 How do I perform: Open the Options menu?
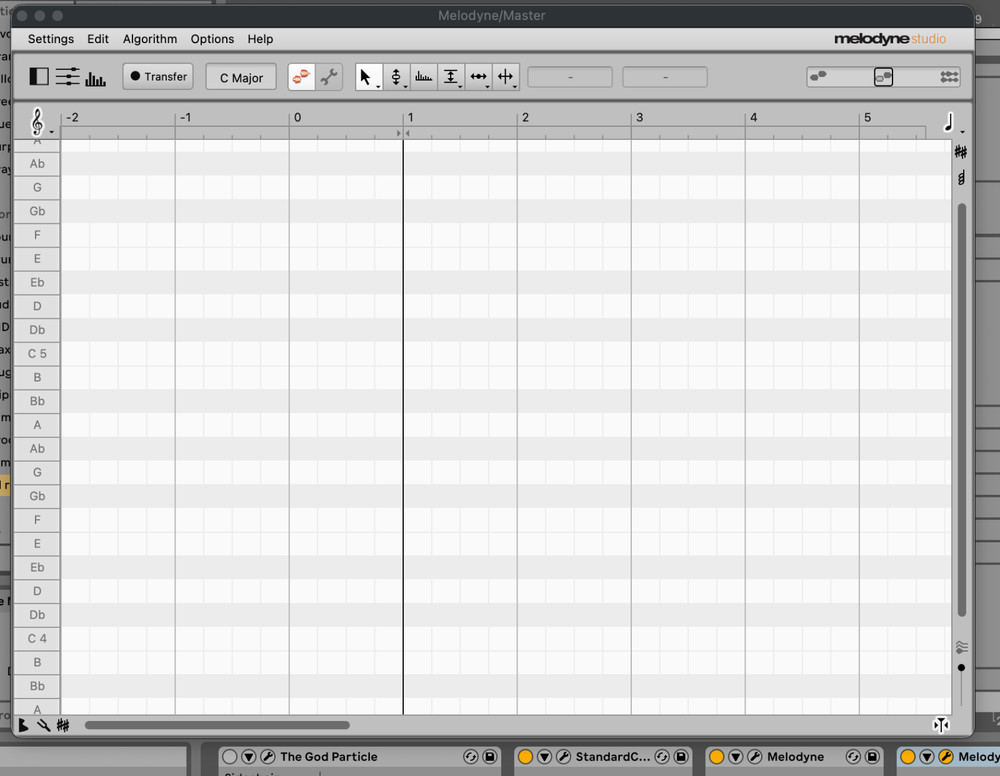pos(212,39)
